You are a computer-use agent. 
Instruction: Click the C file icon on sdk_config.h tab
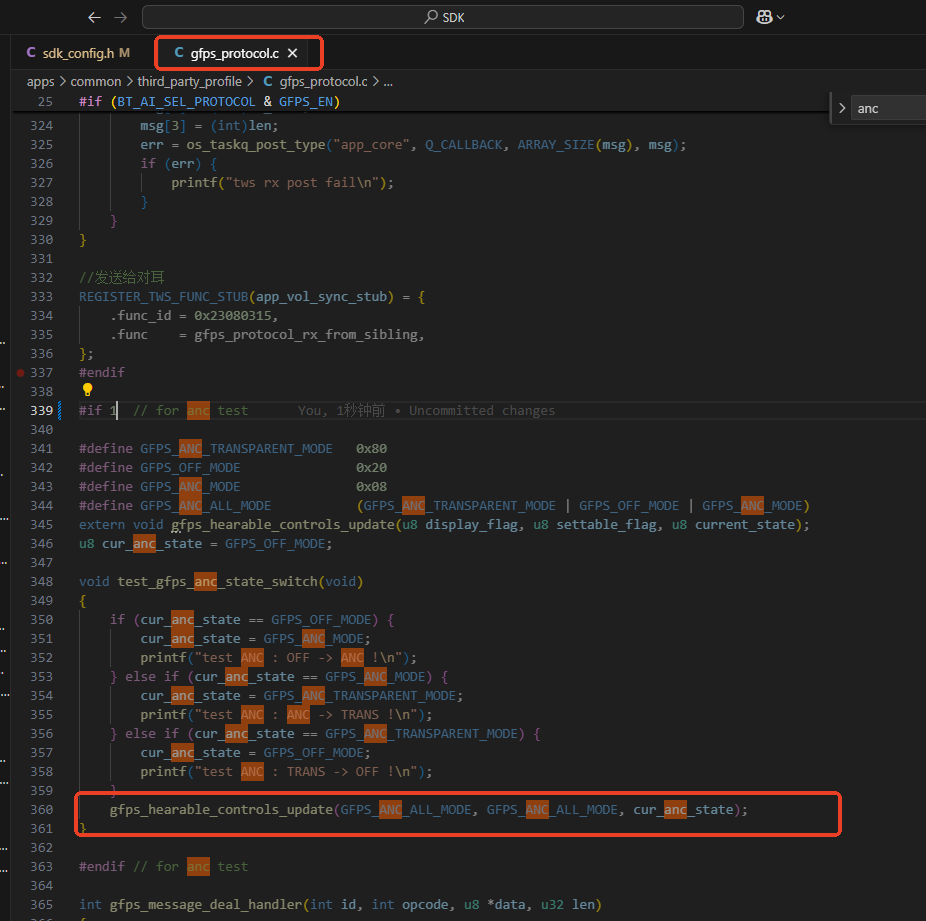pyautogui.click(x=31, y=53)
